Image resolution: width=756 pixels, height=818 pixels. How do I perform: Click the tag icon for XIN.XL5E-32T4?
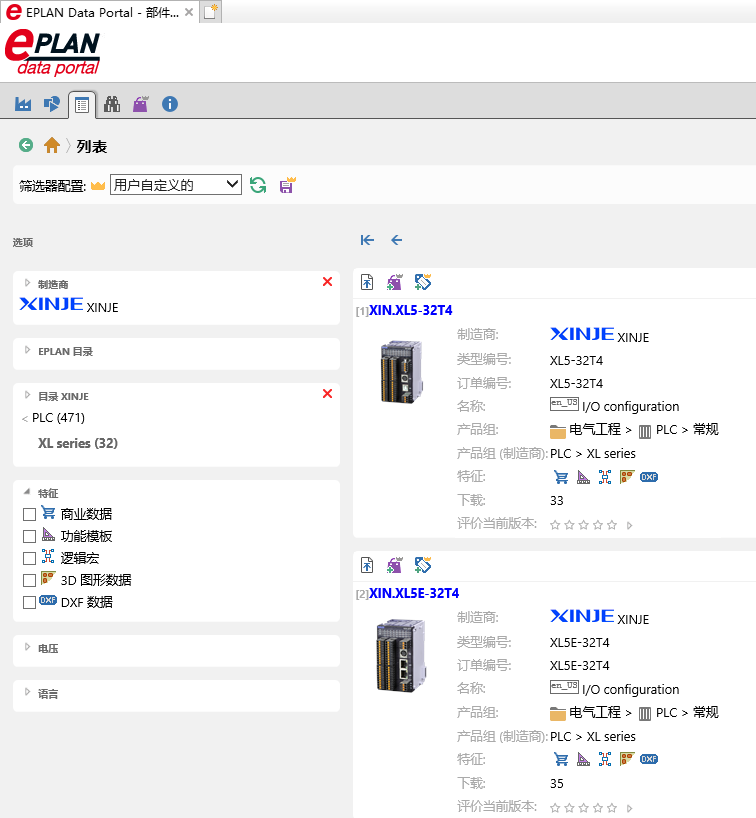(x=423, y=565)
